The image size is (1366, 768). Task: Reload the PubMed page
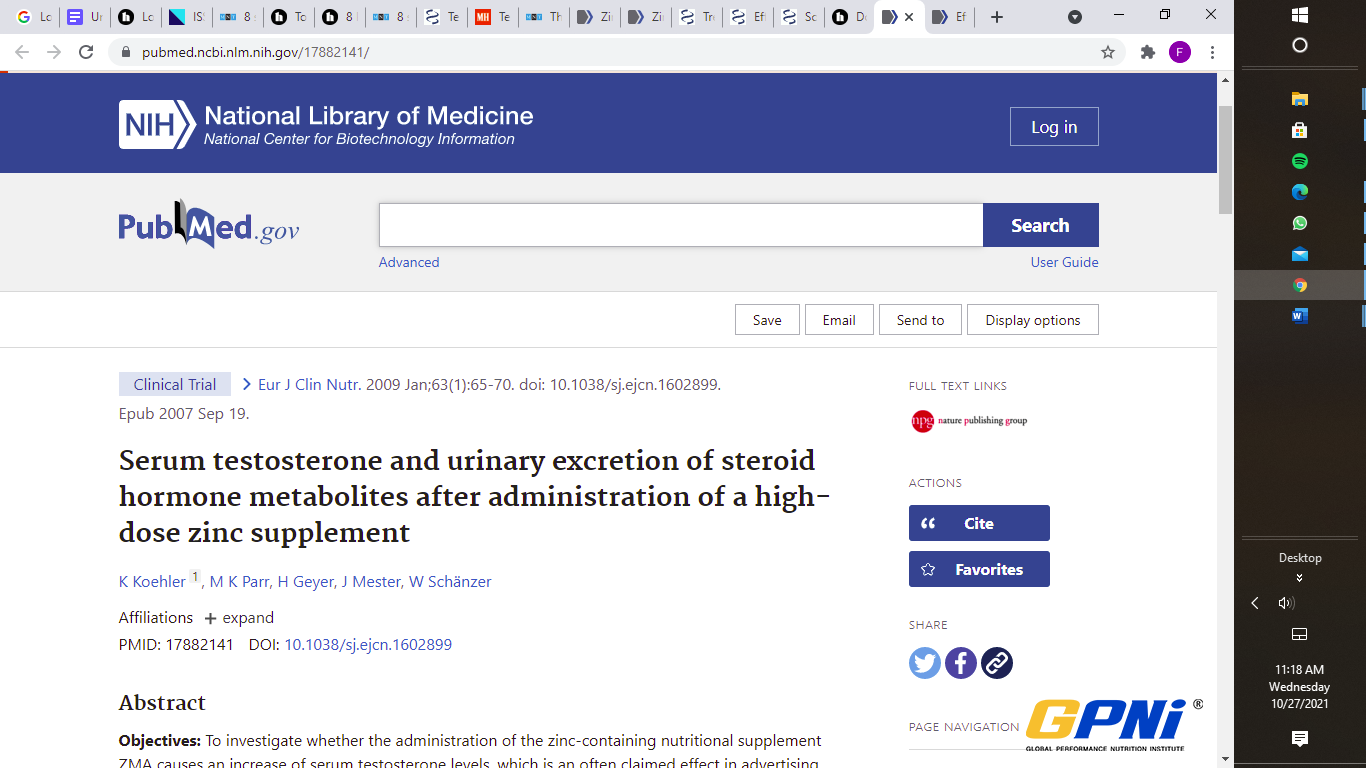86,52
